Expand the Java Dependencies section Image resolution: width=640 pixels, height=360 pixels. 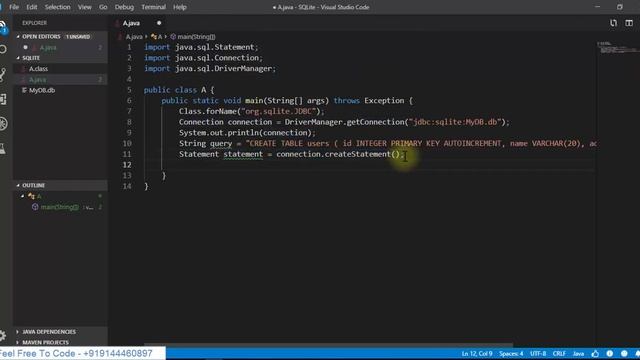(x=18, y=332)
